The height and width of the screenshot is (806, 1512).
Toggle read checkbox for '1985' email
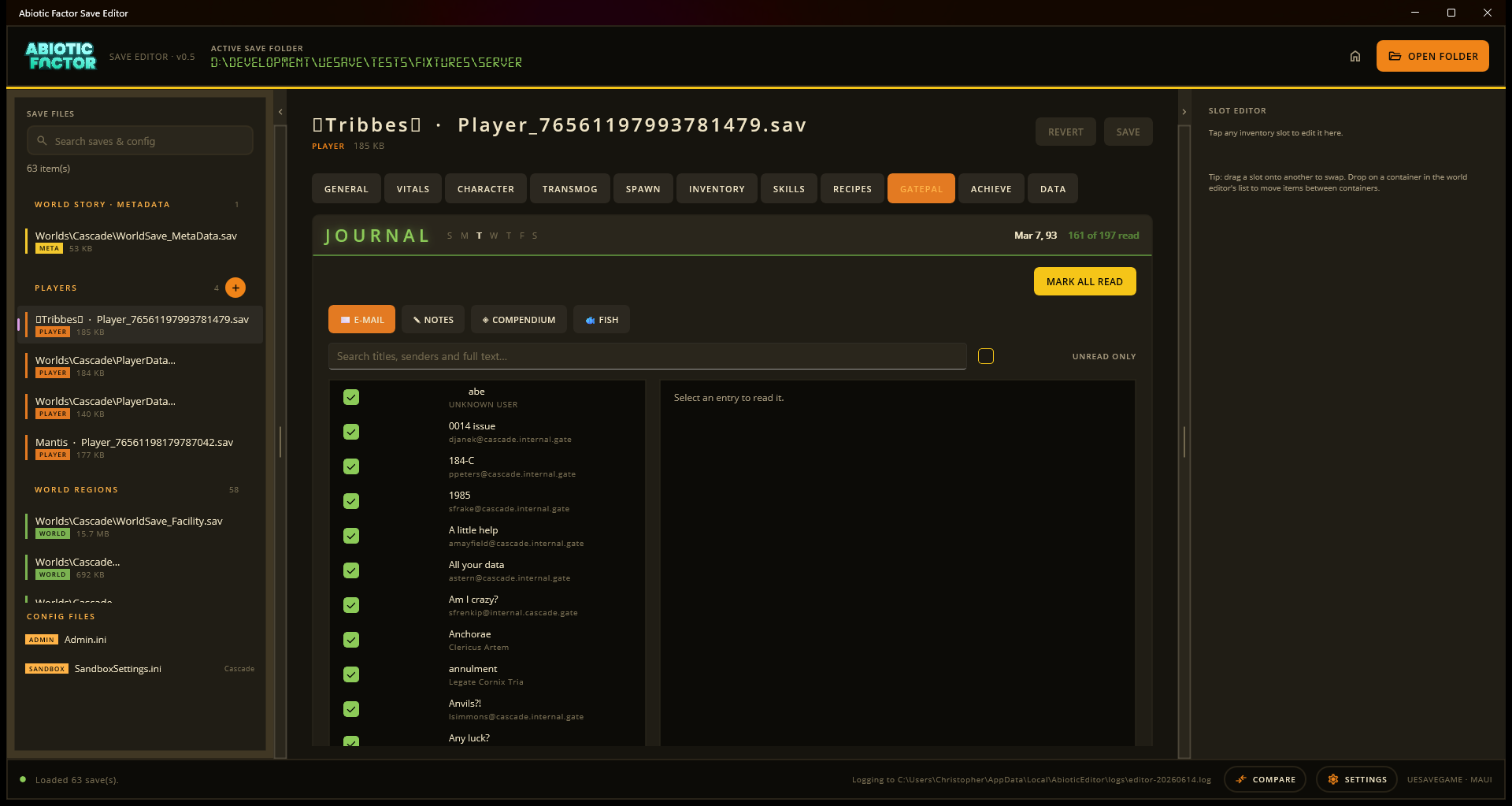[351, 501]
